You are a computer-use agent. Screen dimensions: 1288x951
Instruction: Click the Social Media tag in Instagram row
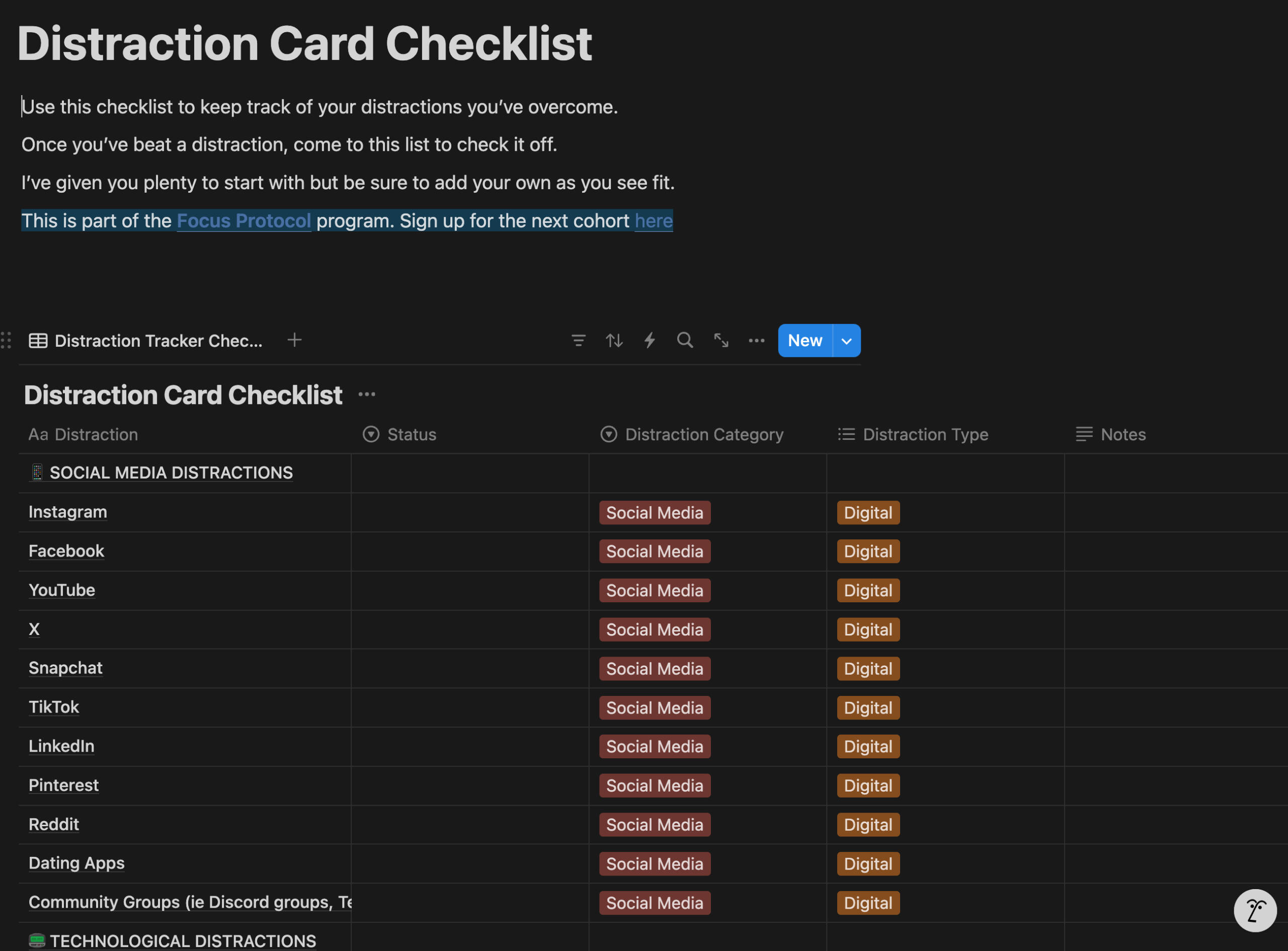click(x=655, y=513)
